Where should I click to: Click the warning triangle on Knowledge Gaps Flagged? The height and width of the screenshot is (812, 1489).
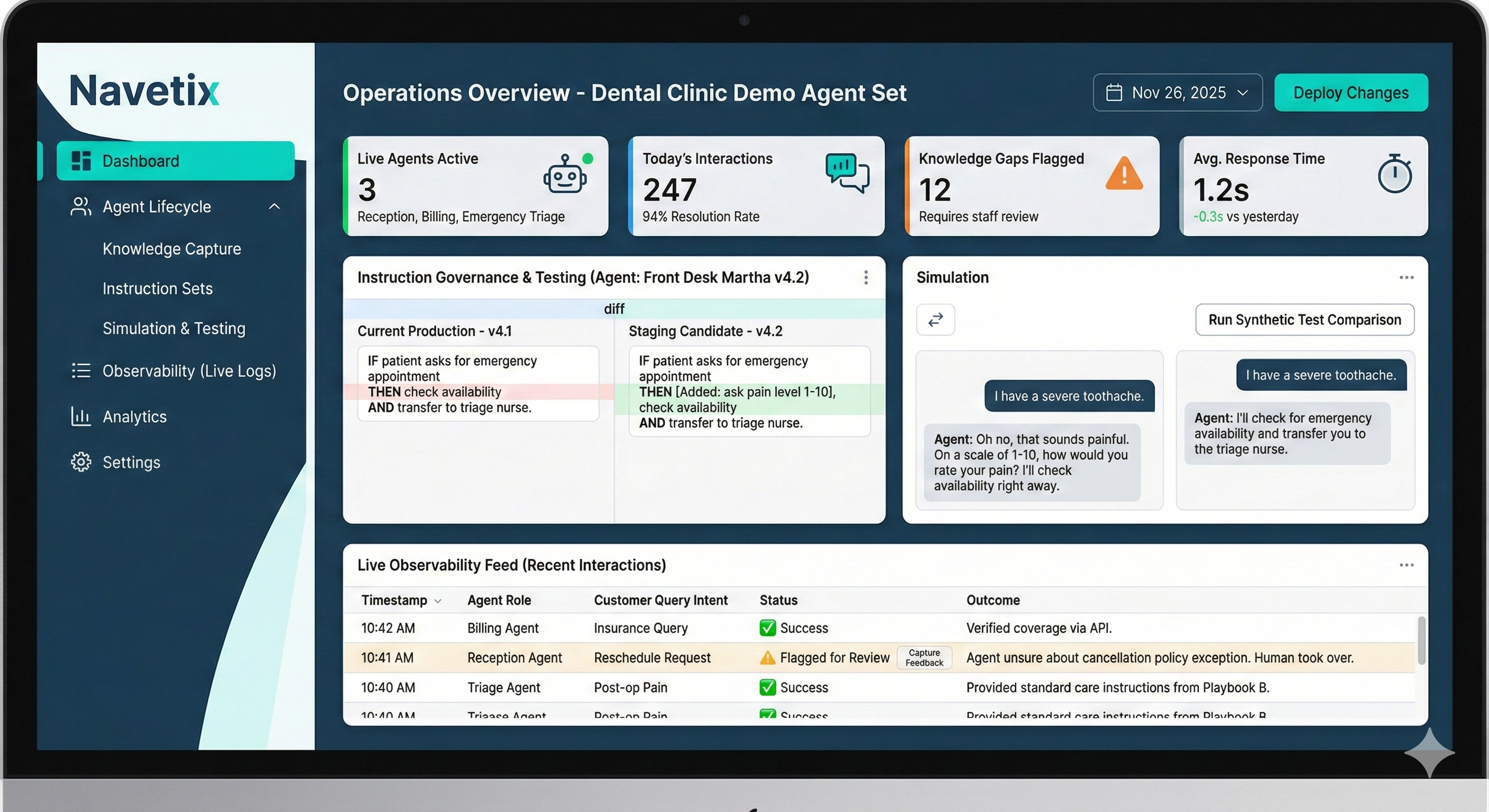1124,174
